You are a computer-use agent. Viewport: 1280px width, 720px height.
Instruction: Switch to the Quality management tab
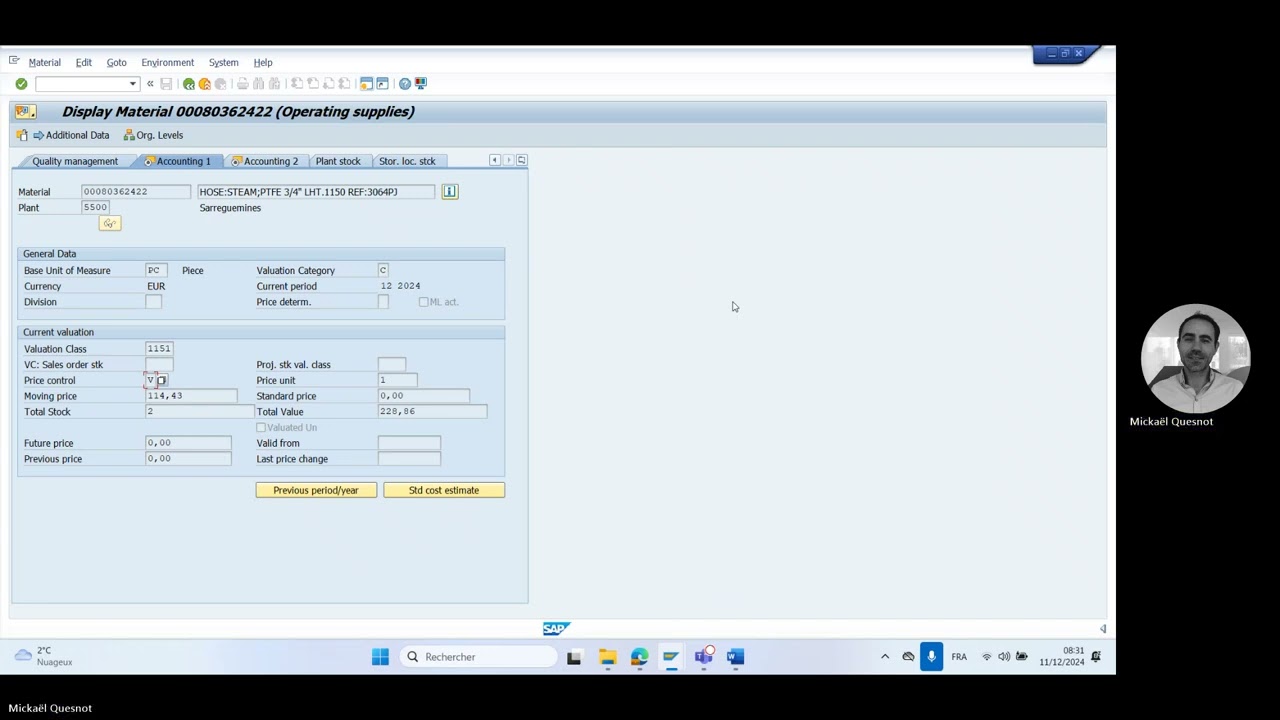(x=75, y=161)
